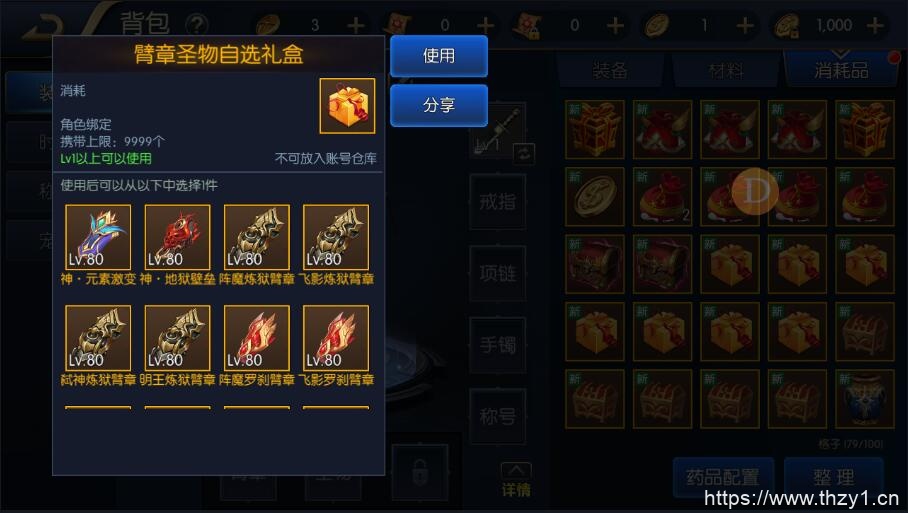This screenshot has height=513, width=908.
Task: Select the 飞影罗刹臂章 red armband
Action: click(336, 338)
